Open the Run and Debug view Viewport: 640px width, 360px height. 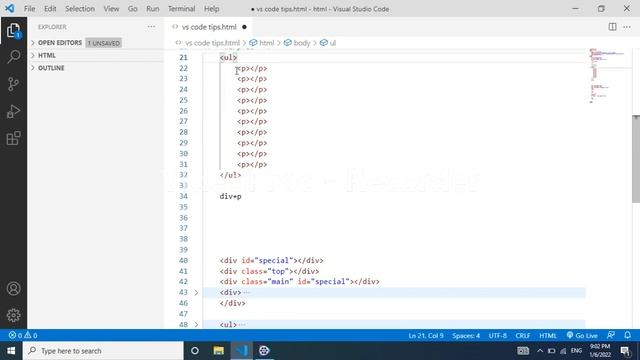pyautogui.click(x=13, y=111)
